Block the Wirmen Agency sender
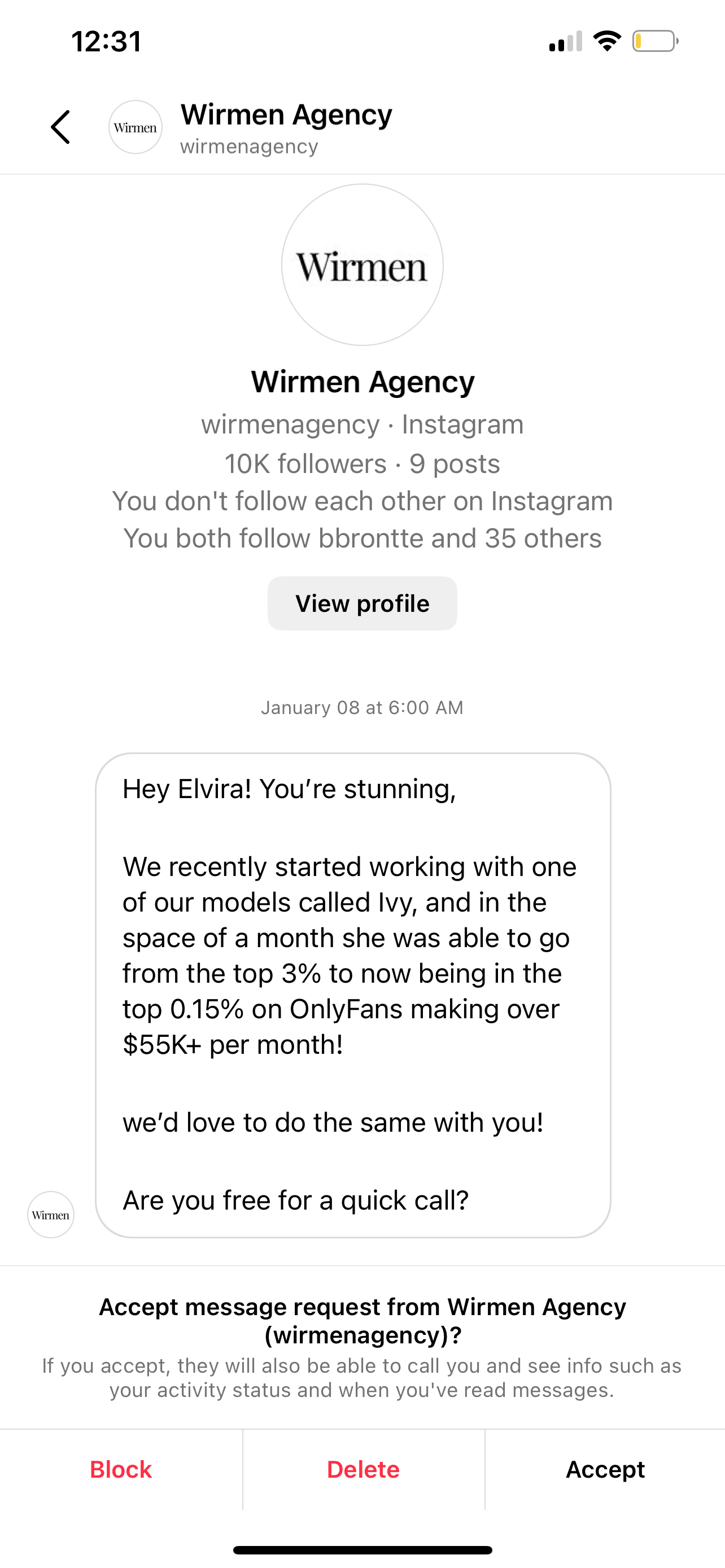The image size is (725, 1568). (120, 1469)
